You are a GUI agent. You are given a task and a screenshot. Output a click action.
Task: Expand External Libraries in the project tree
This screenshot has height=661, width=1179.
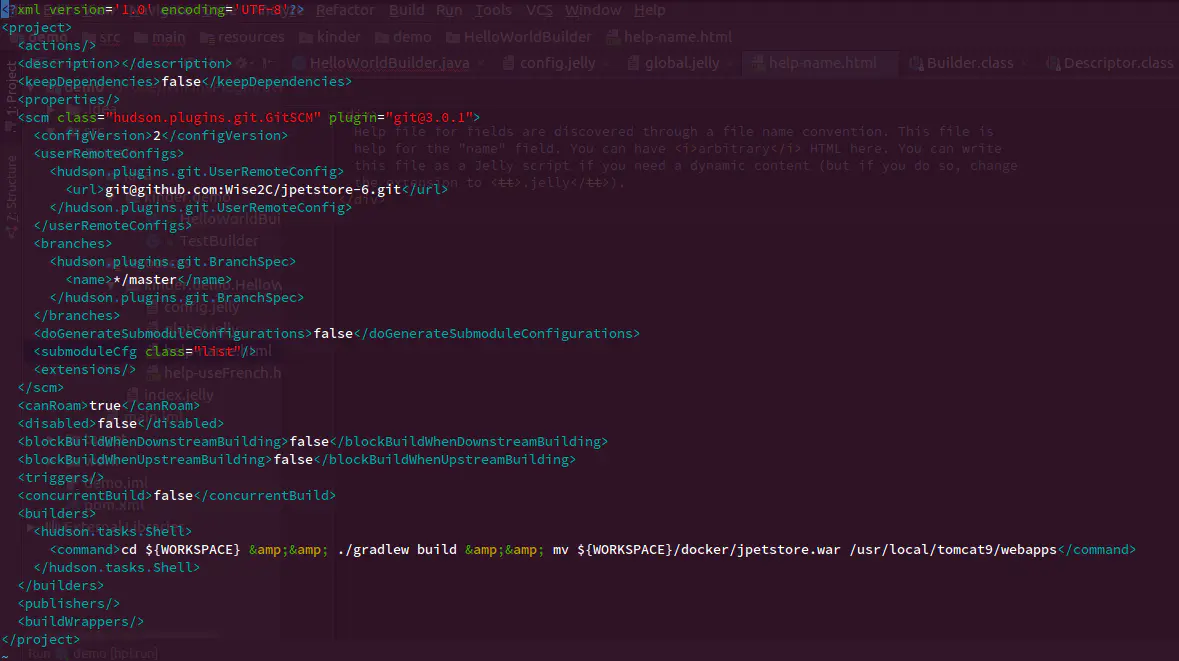(30, 528)
